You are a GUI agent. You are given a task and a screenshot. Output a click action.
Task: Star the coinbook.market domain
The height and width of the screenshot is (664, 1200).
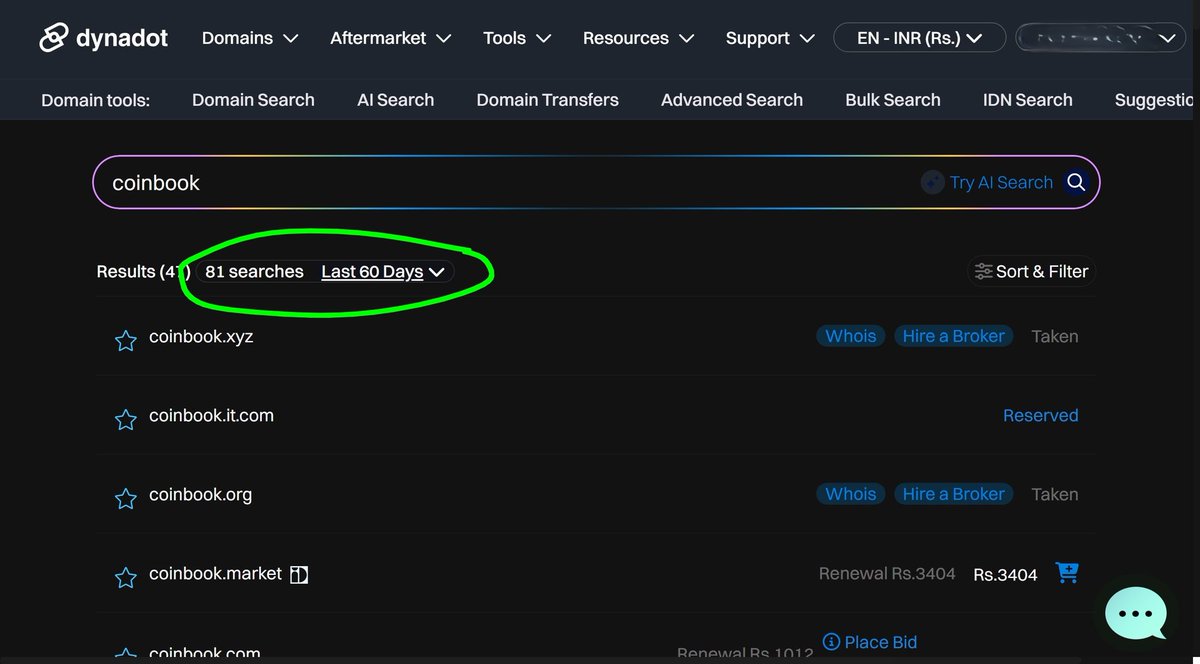(125, 578)
